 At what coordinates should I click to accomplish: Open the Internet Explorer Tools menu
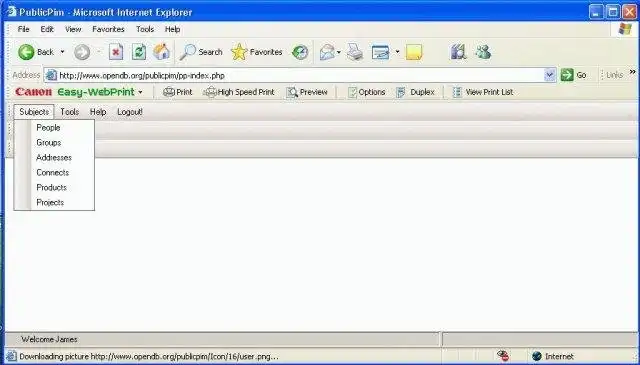point(145,29)
